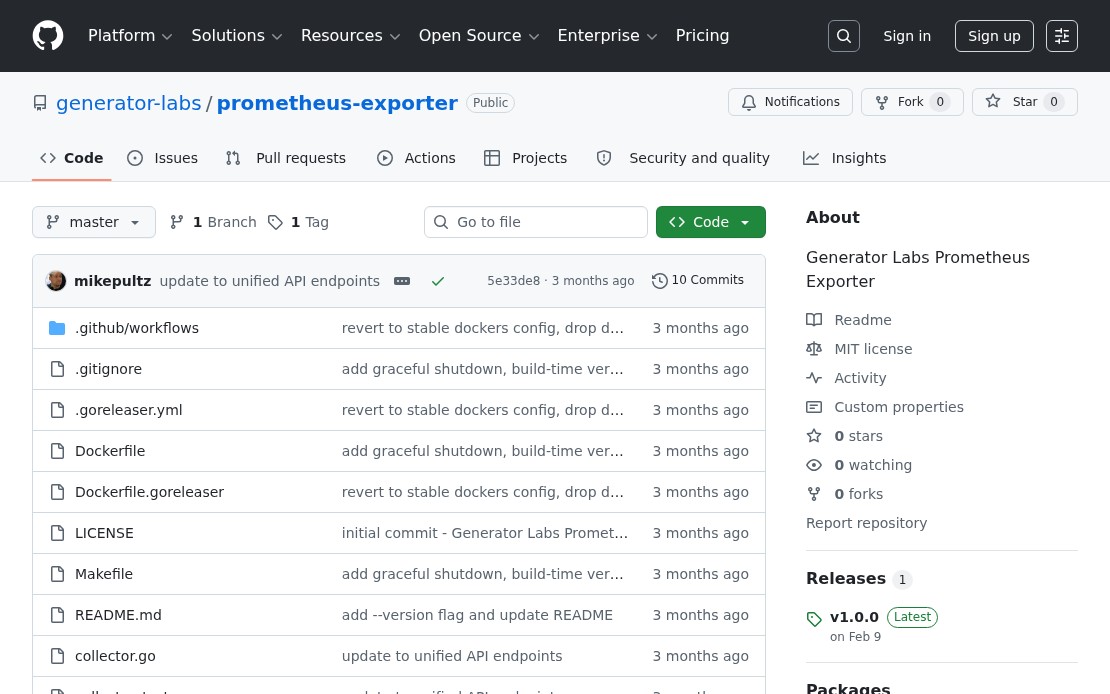
Task: Open the Dockerfile file entry
Action: [x=110, y=451]
